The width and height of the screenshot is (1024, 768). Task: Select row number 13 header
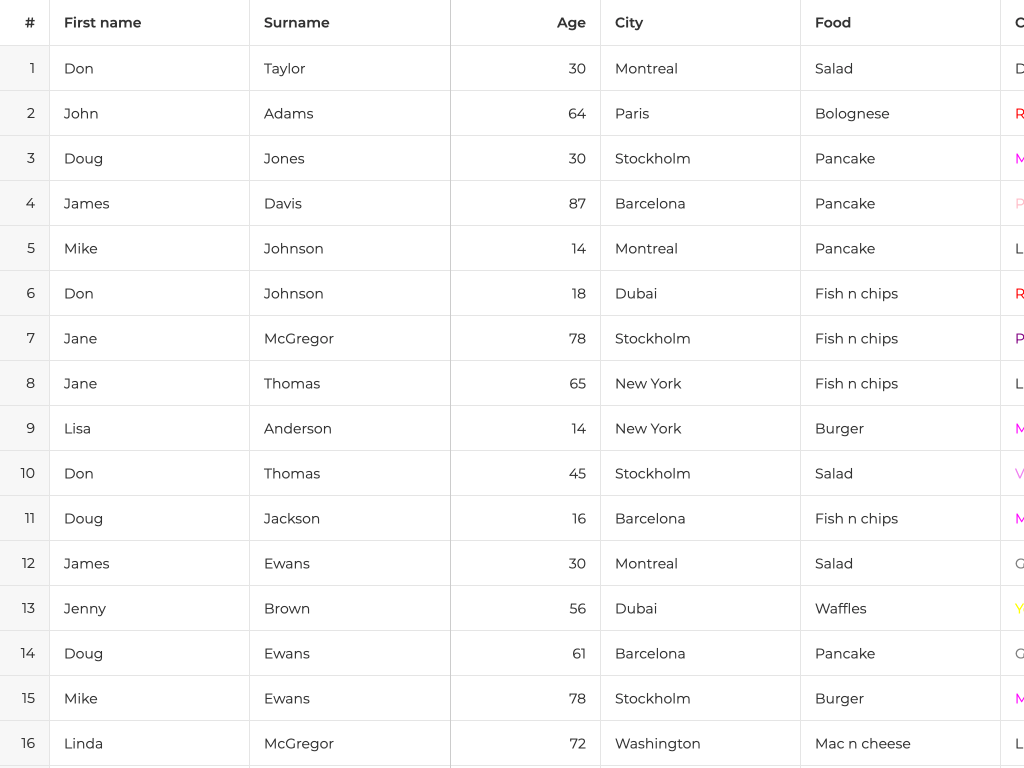[28, 608]
